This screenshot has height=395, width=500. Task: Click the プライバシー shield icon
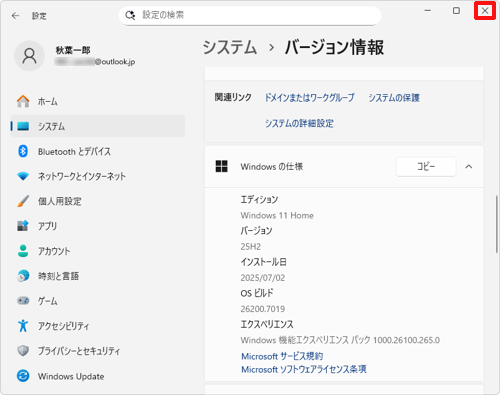coord(23,351)
